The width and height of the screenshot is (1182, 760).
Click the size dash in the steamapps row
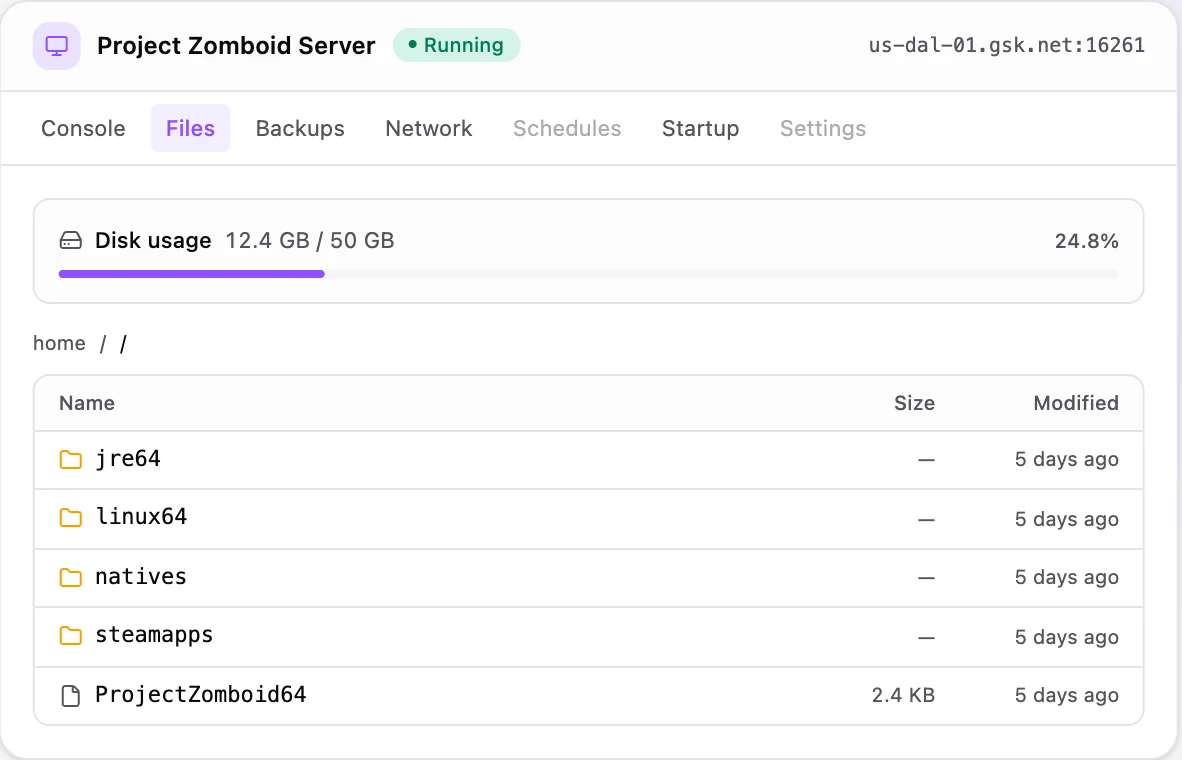926,638
